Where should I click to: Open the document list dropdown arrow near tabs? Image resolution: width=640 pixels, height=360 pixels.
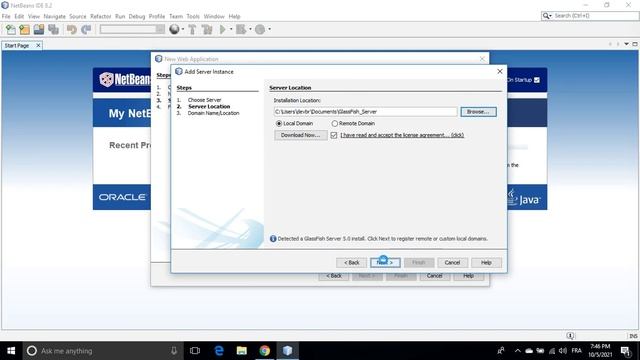pos(626,44)
